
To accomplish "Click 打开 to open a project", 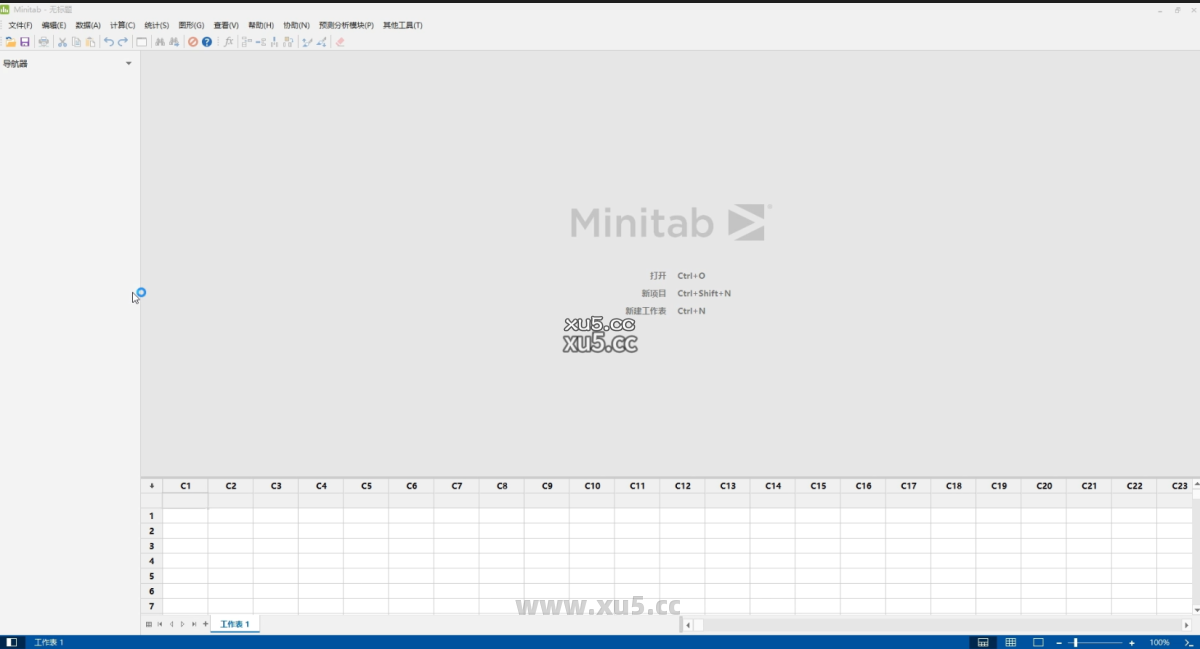I will pyautogui.click(x=657, y=275).
